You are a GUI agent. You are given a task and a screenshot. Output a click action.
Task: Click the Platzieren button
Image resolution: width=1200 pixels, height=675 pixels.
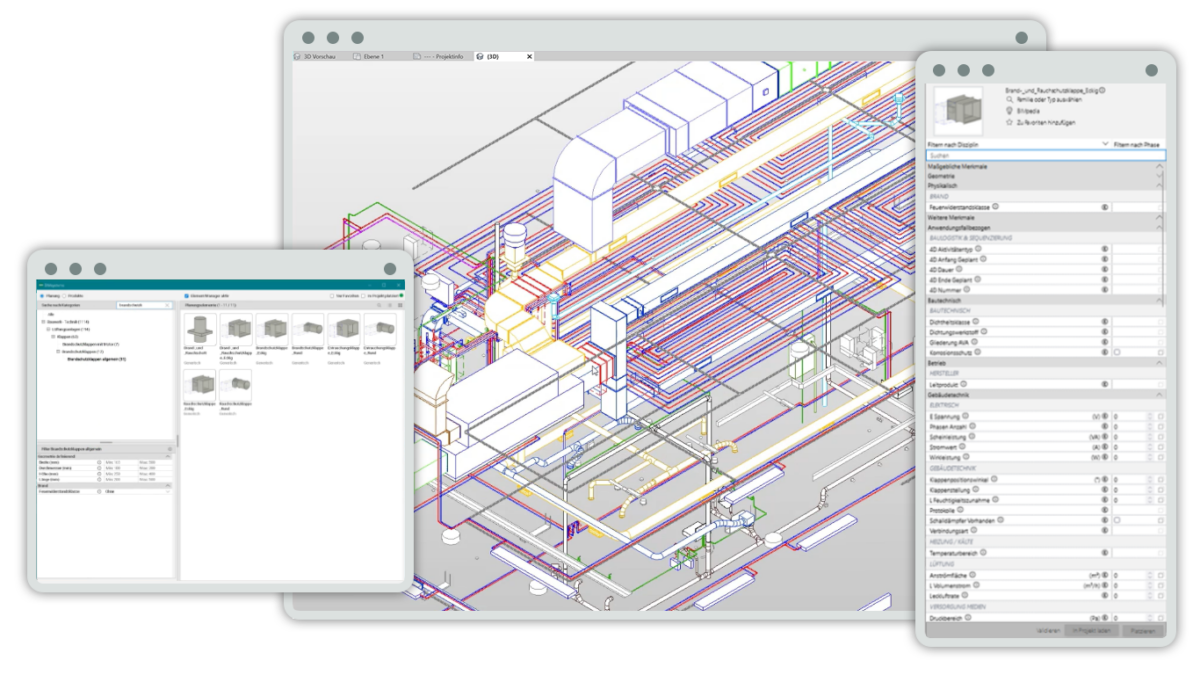pos(1145,631)
